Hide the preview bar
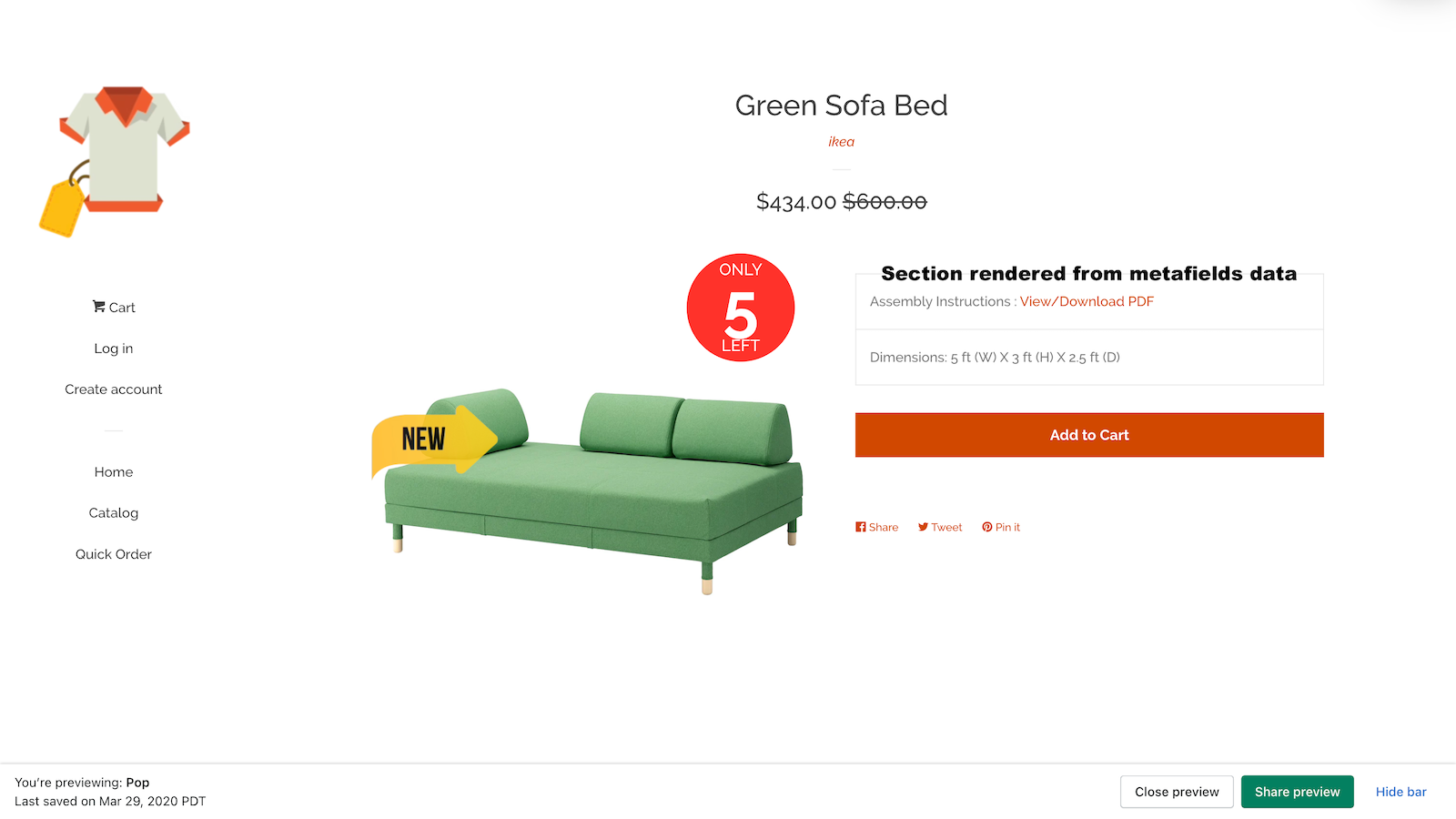Image resolution: width=1456 pixels, height=819 pixels. coord(1400,792)
